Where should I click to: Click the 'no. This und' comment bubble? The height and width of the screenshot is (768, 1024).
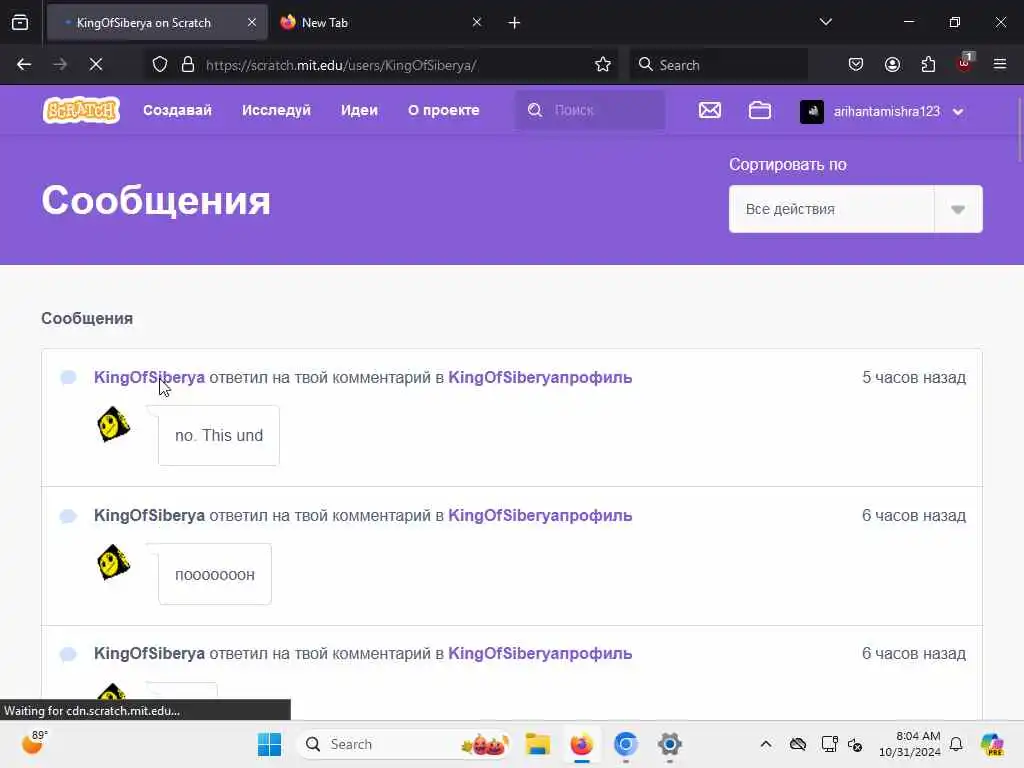coord(219,436)
